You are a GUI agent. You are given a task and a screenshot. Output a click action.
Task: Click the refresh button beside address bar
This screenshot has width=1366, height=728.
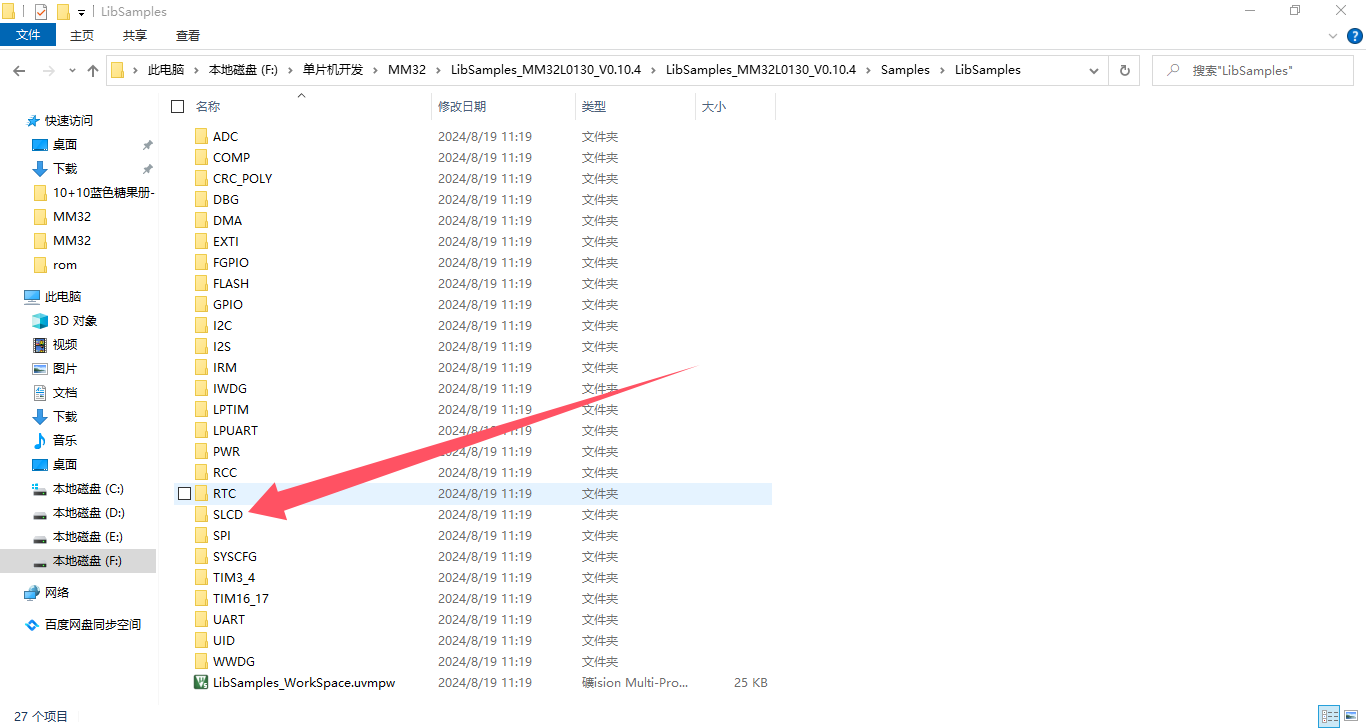pos(1125,71)
